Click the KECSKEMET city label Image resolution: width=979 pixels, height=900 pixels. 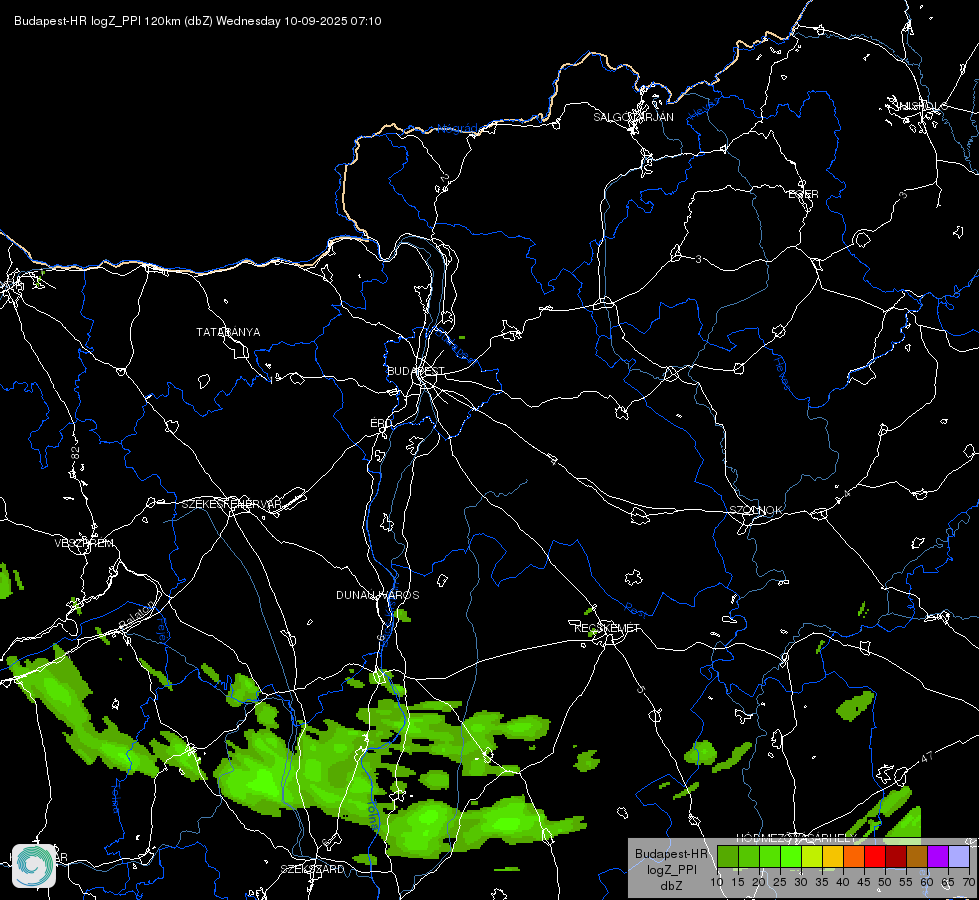point(607,628)
